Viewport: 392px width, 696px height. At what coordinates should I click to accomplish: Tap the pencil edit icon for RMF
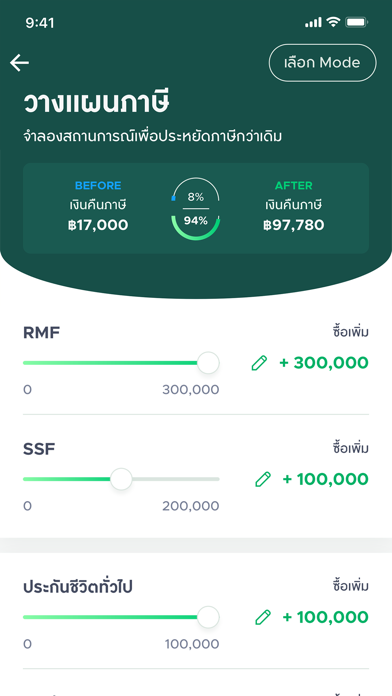tap(259, 363)
